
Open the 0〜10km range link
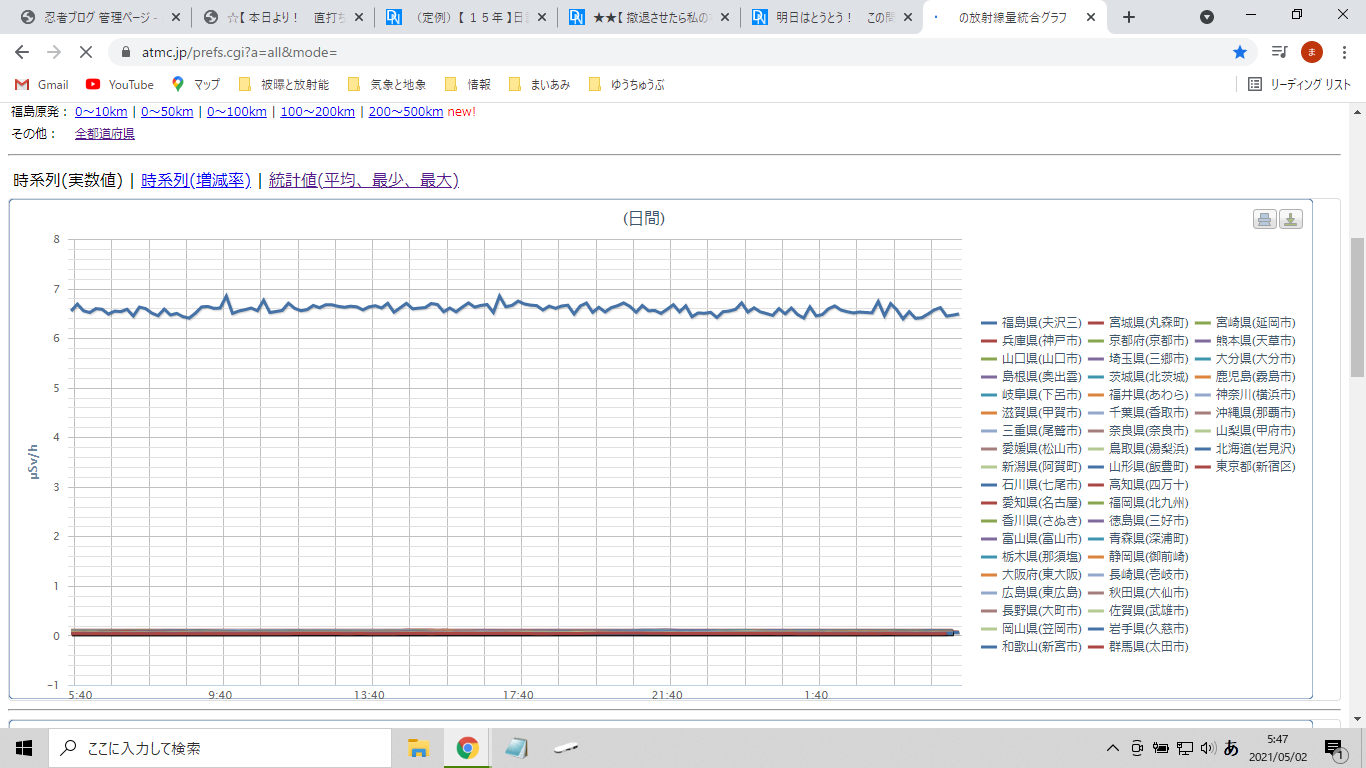pos(101,111)
